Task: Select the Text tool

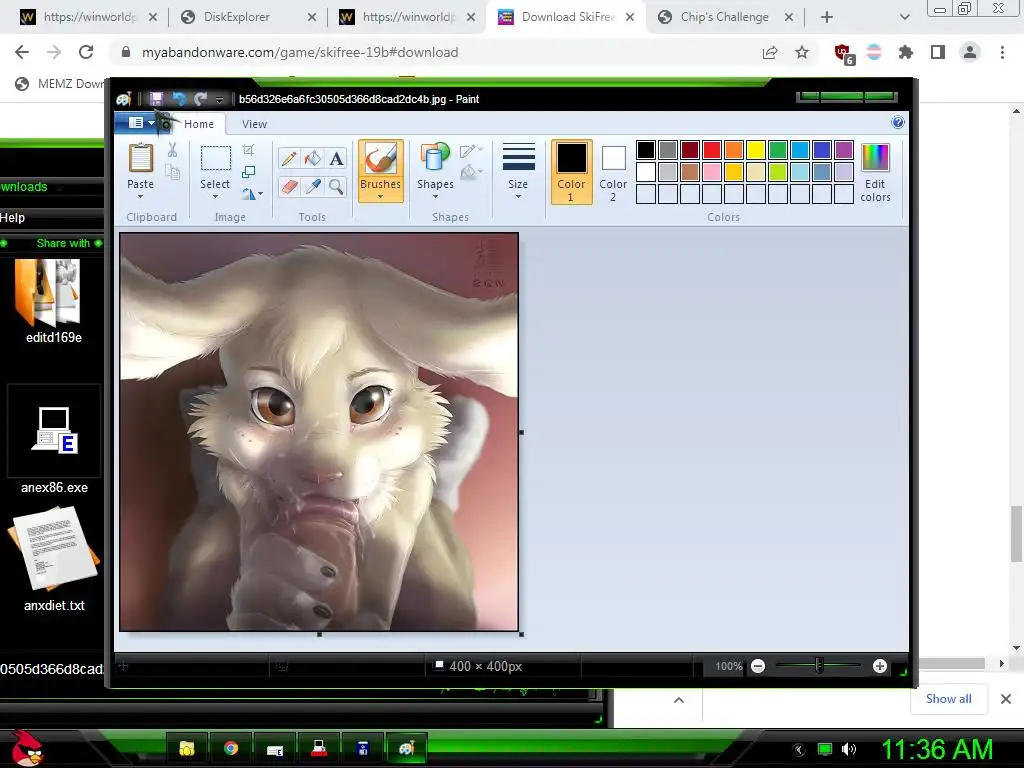Action: tap(336, 159)
